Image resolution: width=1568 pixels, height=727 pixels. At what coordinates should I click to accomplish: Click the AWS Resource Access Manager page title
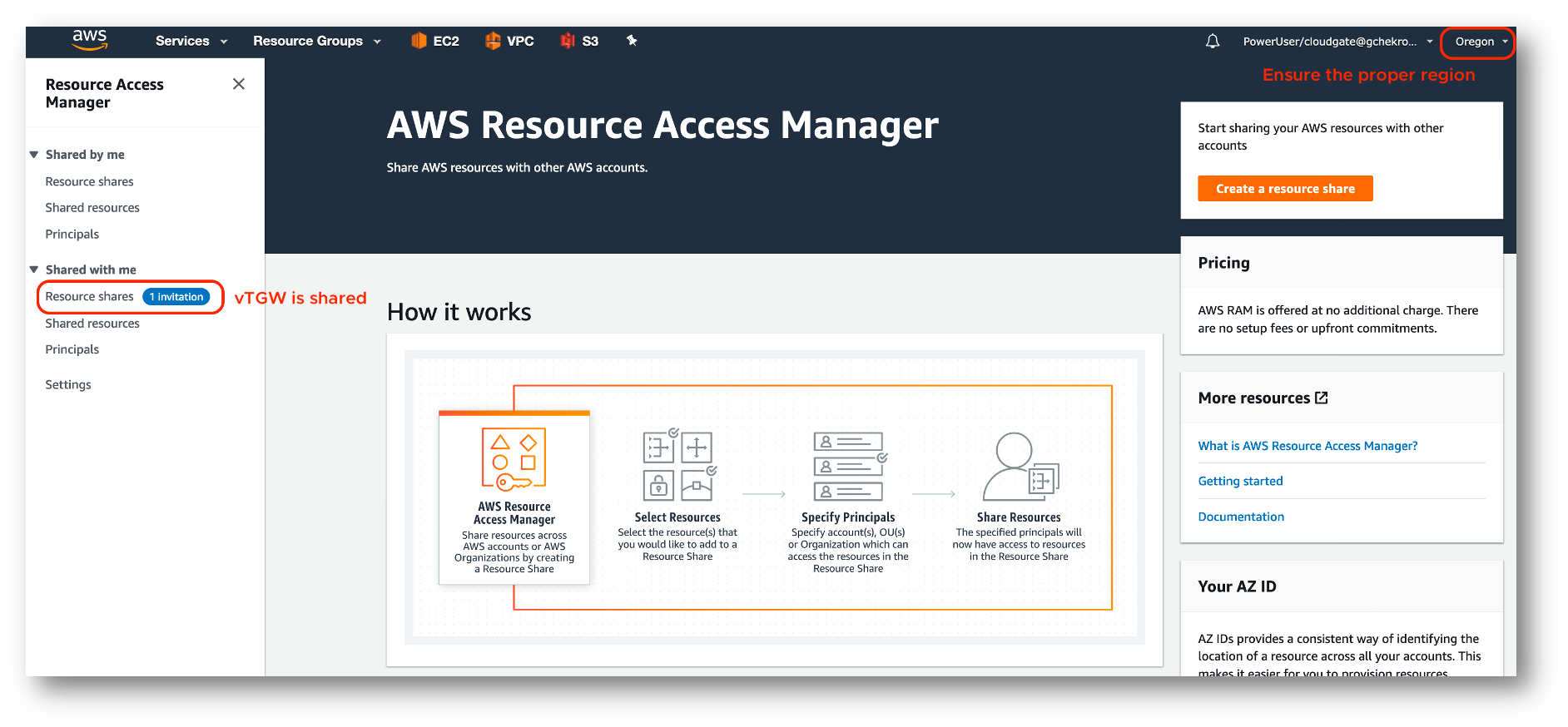[x=662, y=126]
